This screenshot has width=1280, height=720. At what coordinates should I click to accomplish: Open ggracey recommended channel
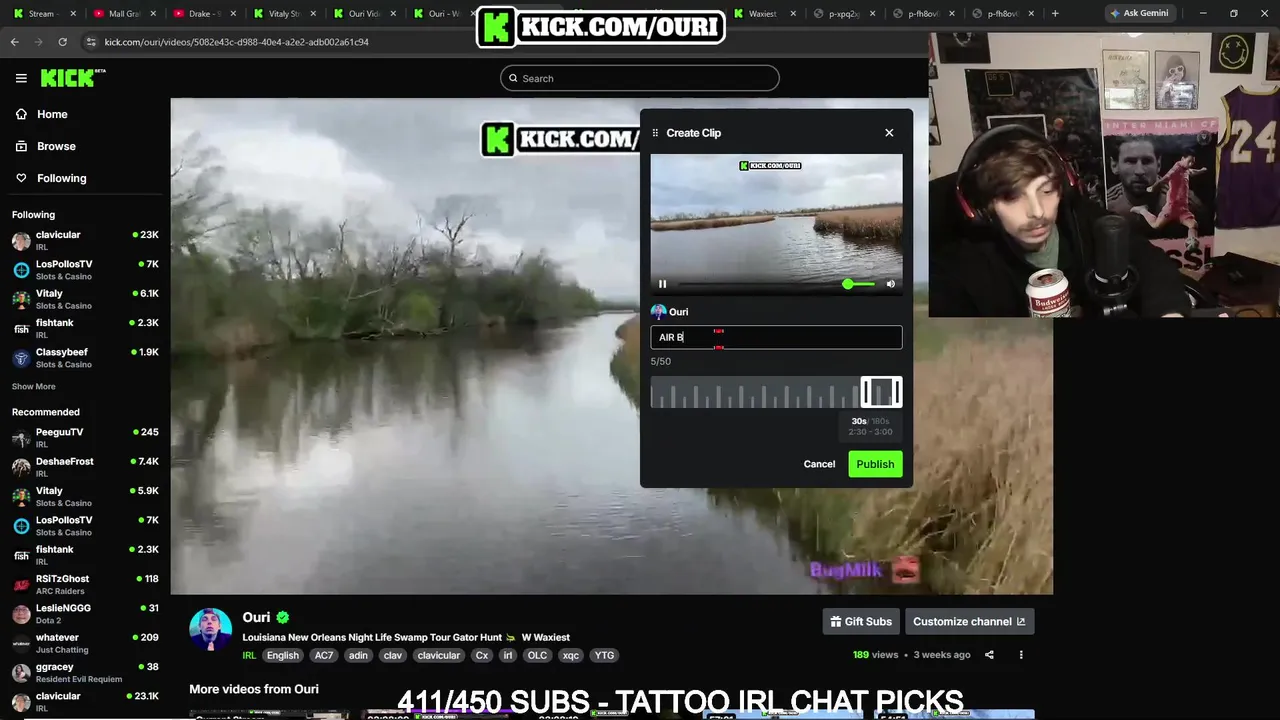(85, 672)
